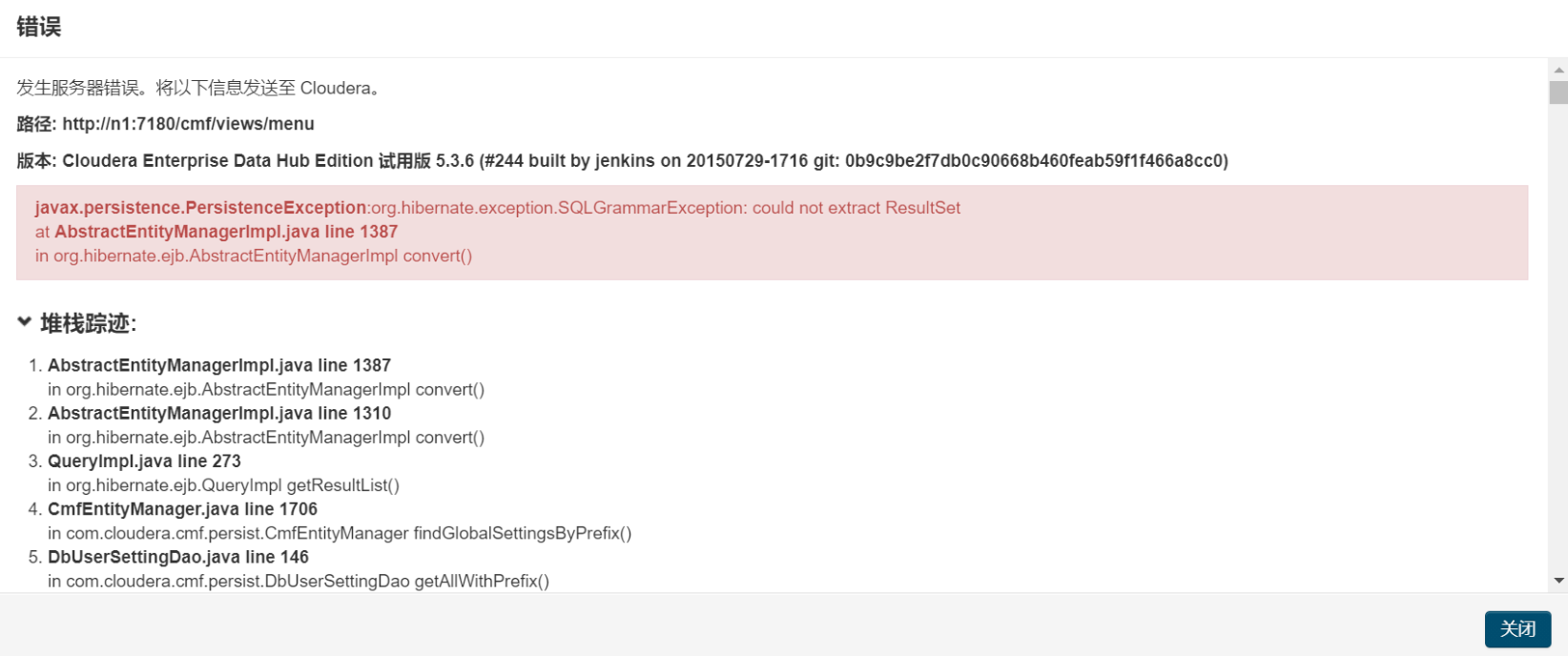The image size is (1568, 656).
Task: Collapse the 堆栈踪迹 chevron
Action: click(x=25, y=322)
